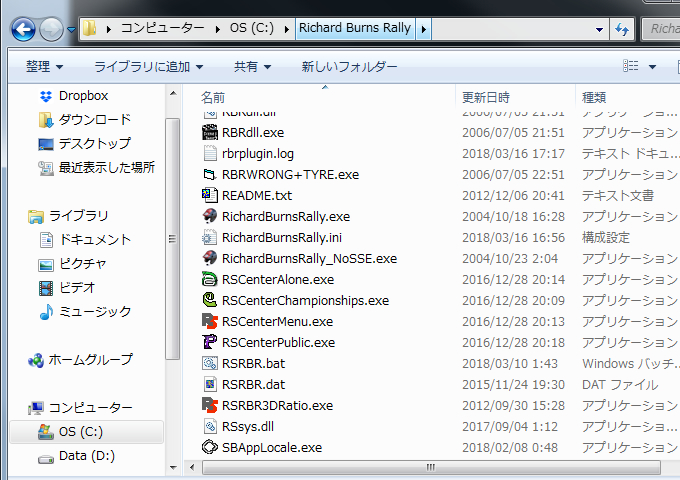Click the date 2018/03/16 17:17
Image resolution: width=680 pixels, height=480 pixels.
[513, 153]
